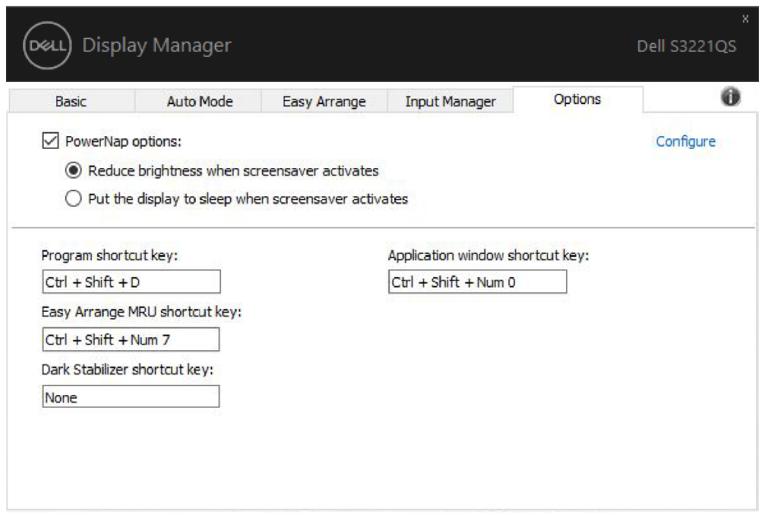
Task: Click the info icon beside the tabs
Action: pyautogui.click(x=730, y=97)
